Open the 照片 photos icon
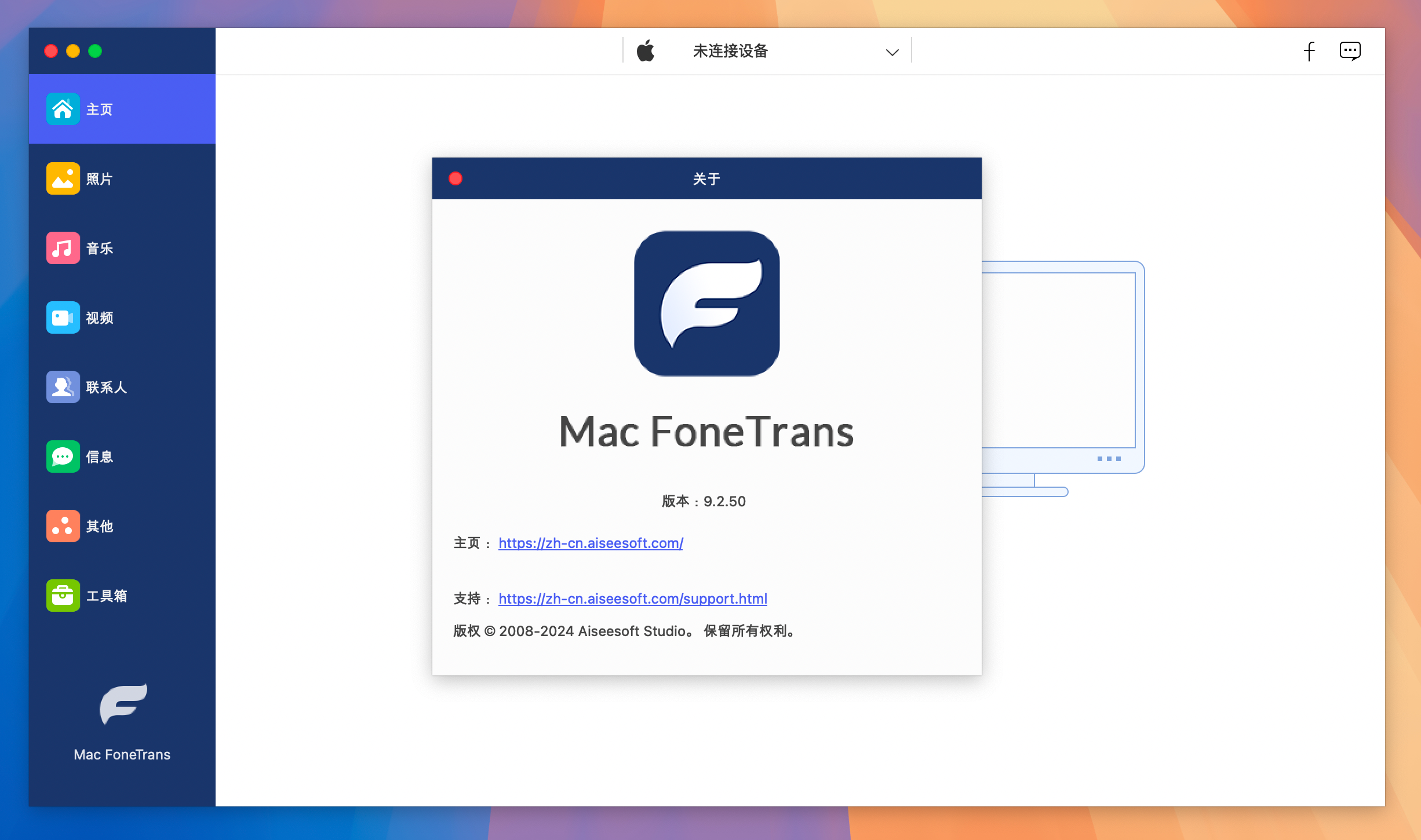Screen dimensions: 1421x840 63,178
